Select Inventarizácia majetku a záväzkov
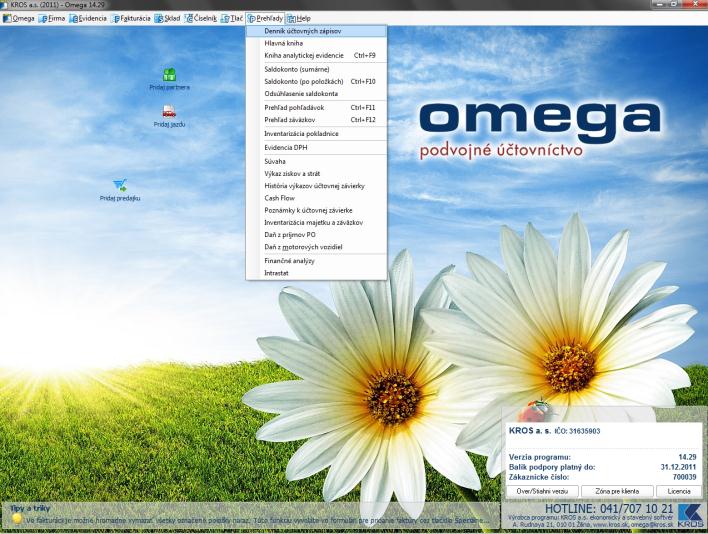This screenshot has height=534, width=708. [x=316, y=223]
